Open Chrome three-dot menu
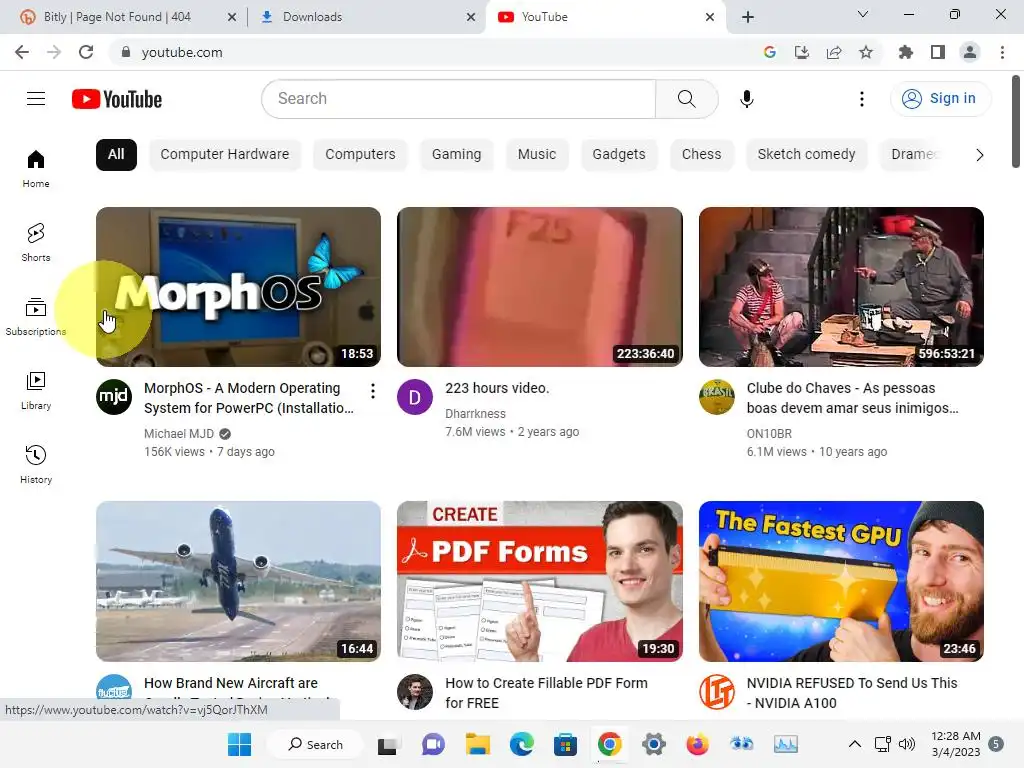The height and width of the screenshot is (768, 1024). click(1002, 52)
